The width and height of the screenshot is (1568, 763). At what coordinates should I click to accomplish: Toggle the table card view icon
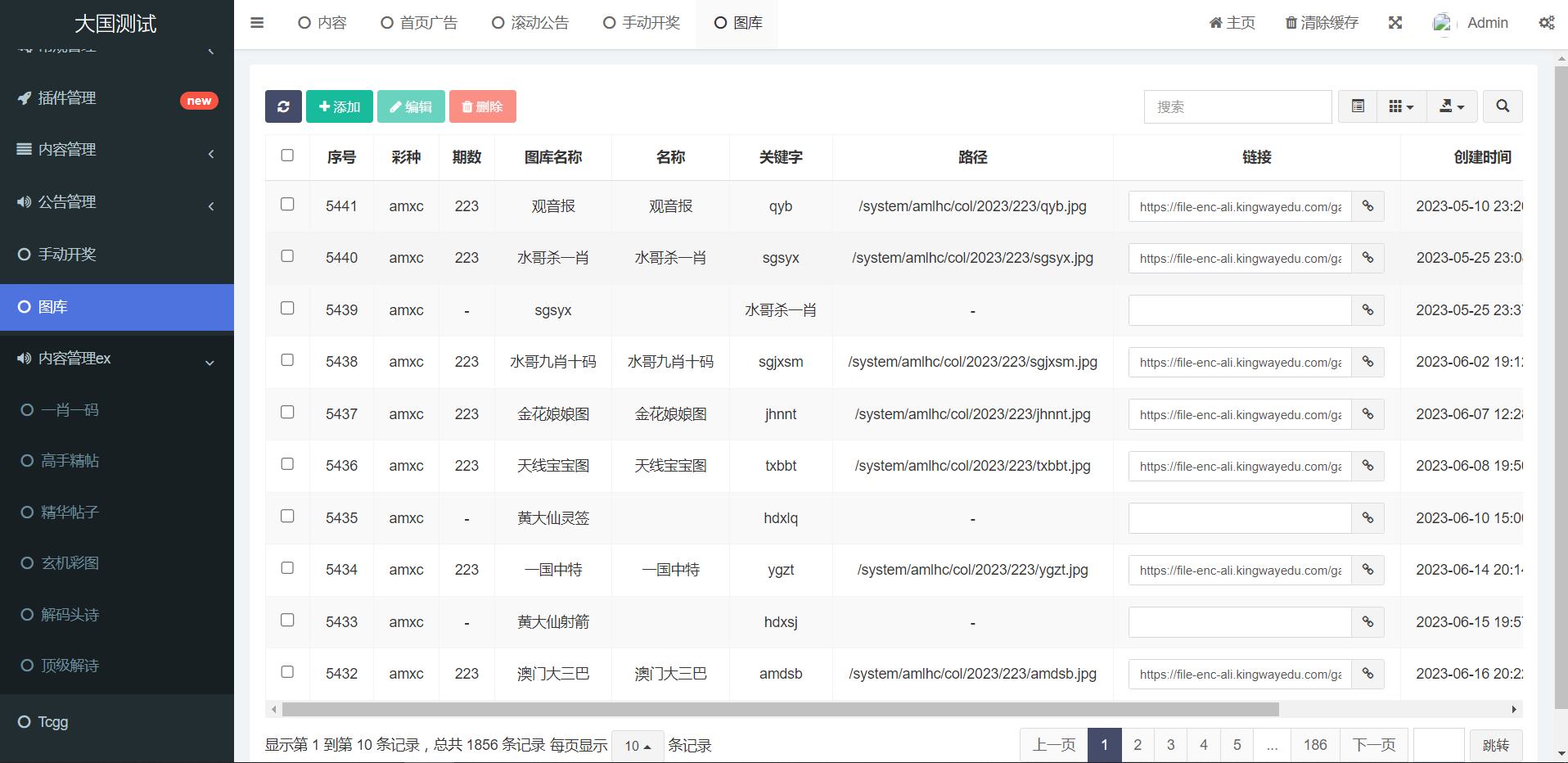point(1358,106)
